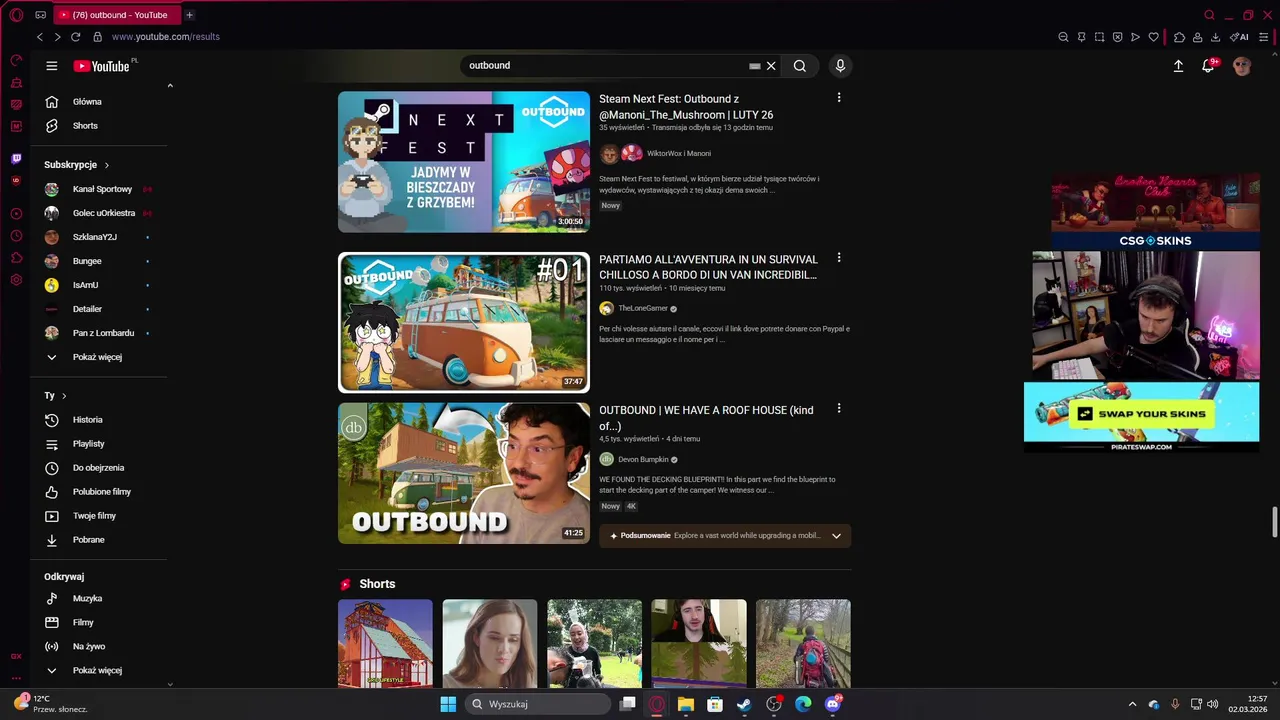Play the Devon Bumpkin OUTBOUND thumbnail
This screenshot has height=720, width=1280.
pos(464,474)
